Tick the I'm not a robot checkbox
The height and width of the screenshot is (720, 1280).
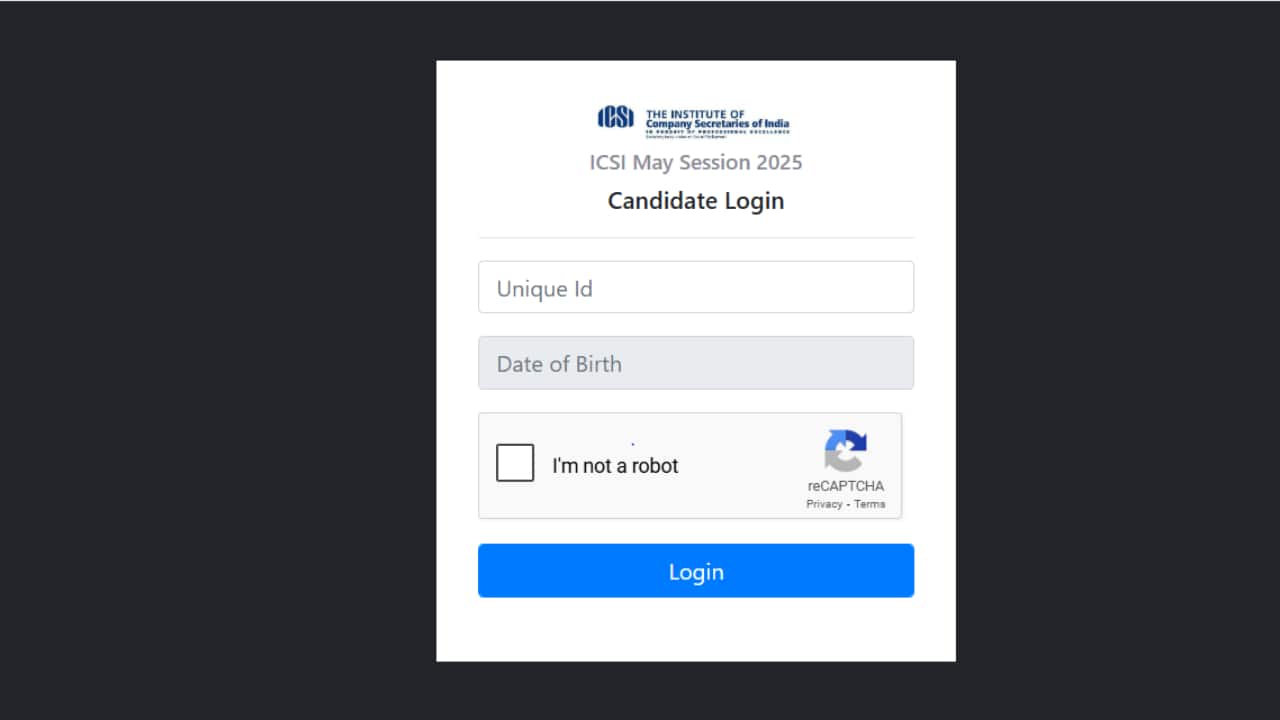pos(515,463)
